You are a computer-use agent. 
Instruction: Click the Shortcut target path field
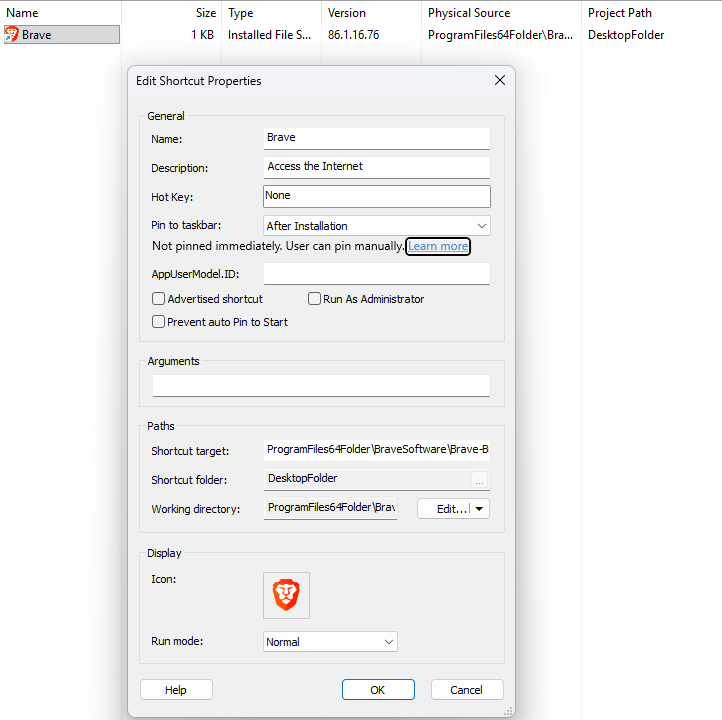(x=377, y=450)
